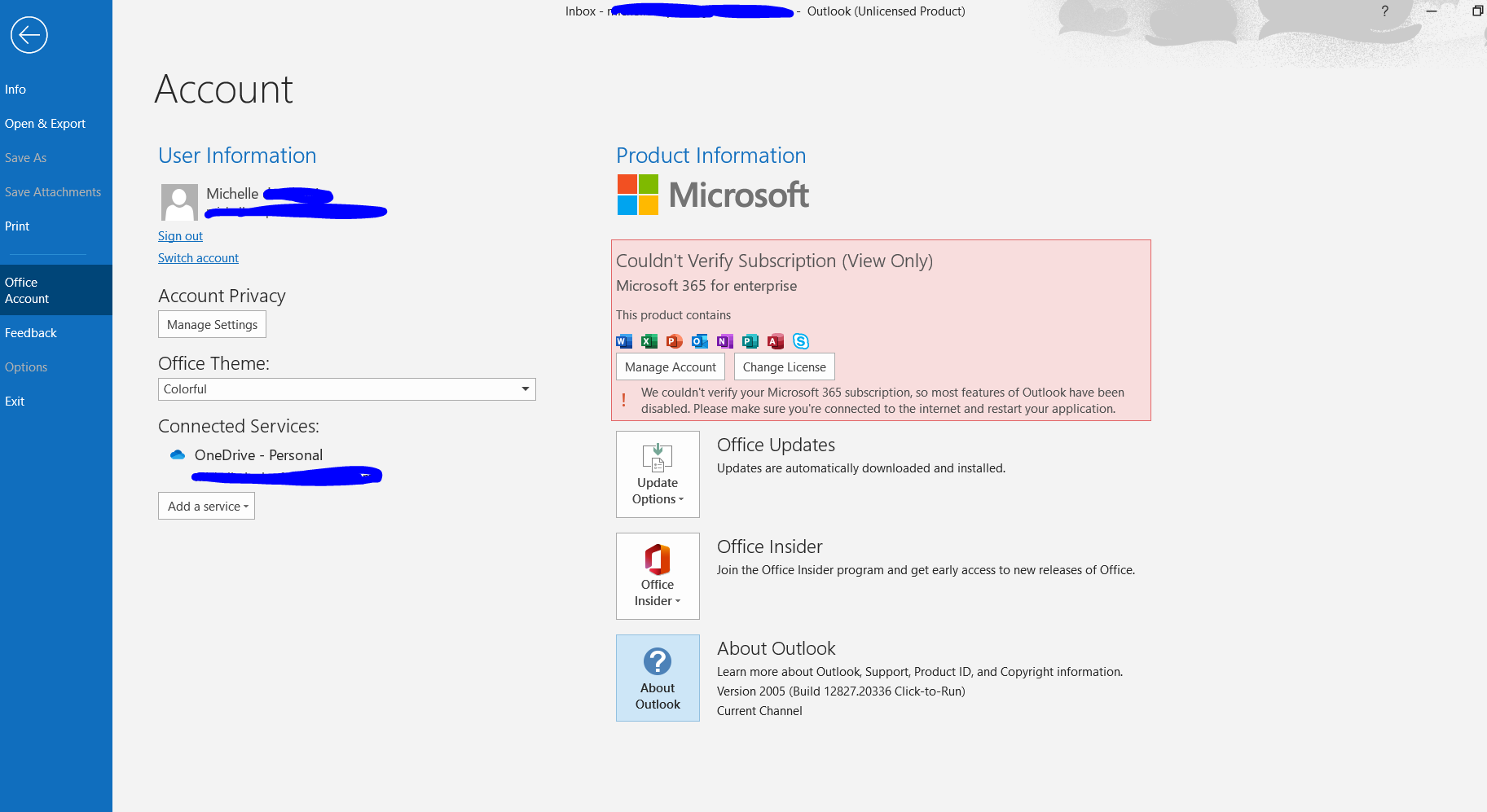Click the OneDrive - Personal service entry
The image size is (1487, 812).
[258, 455]
